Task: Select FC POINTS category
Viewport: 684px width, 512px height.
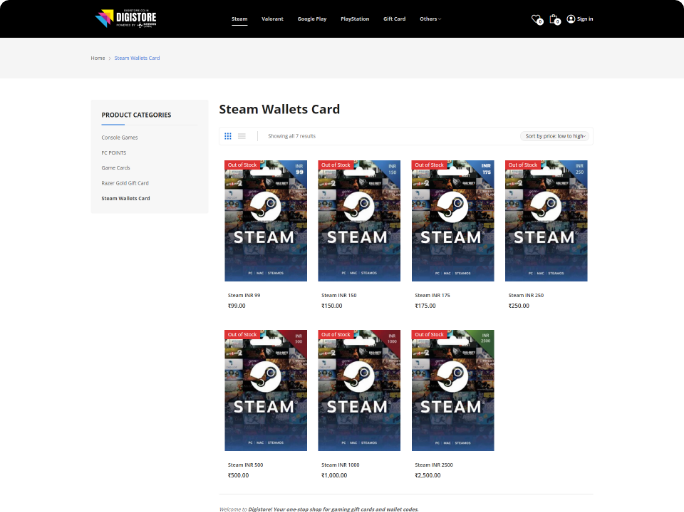Action: [114, 153]
